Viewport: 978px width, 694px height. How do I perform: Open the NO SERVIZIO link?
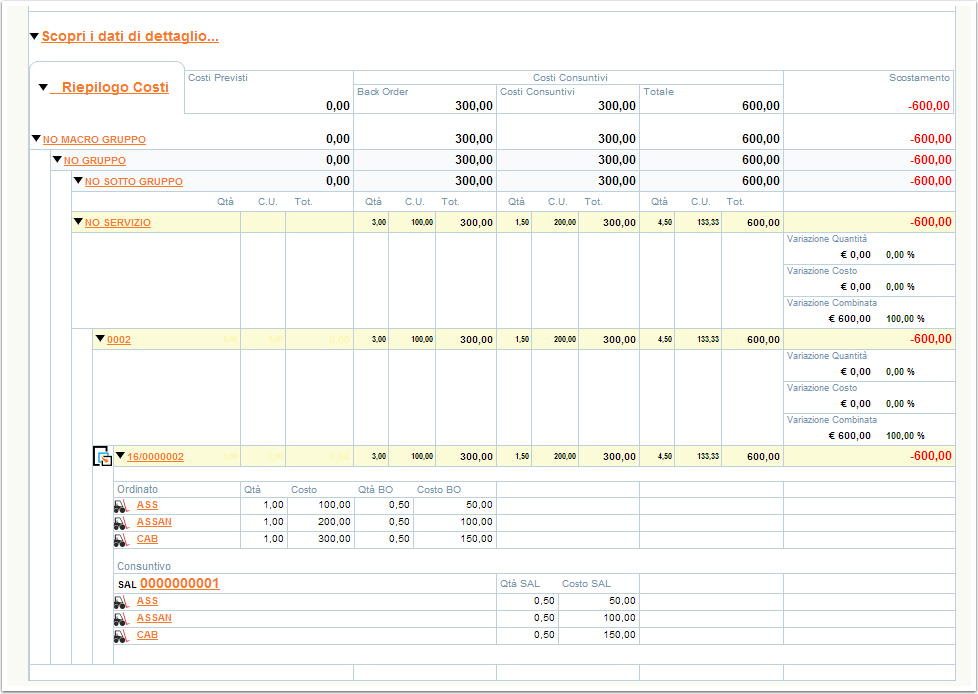click(118, 223)
